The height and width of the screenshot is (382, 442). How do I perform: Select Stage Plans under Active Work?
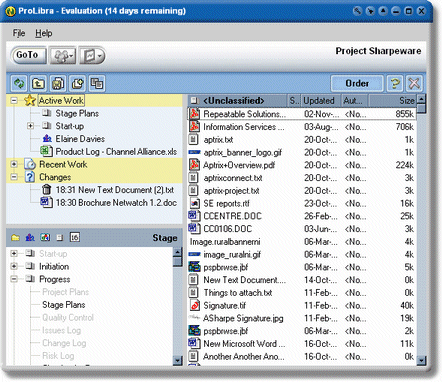(77, 113)
